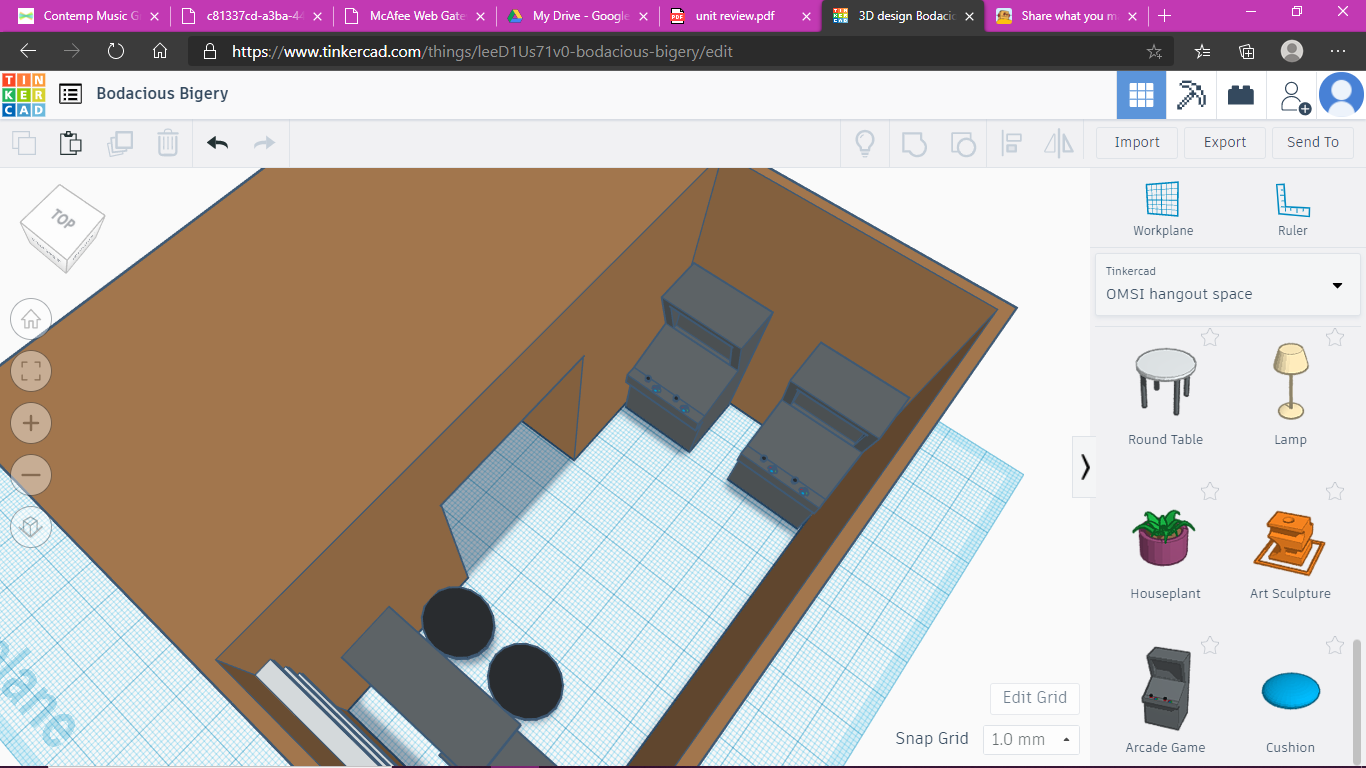
Task: Click the shapes panel scrollbar
Action: [x=1357, y=702]
